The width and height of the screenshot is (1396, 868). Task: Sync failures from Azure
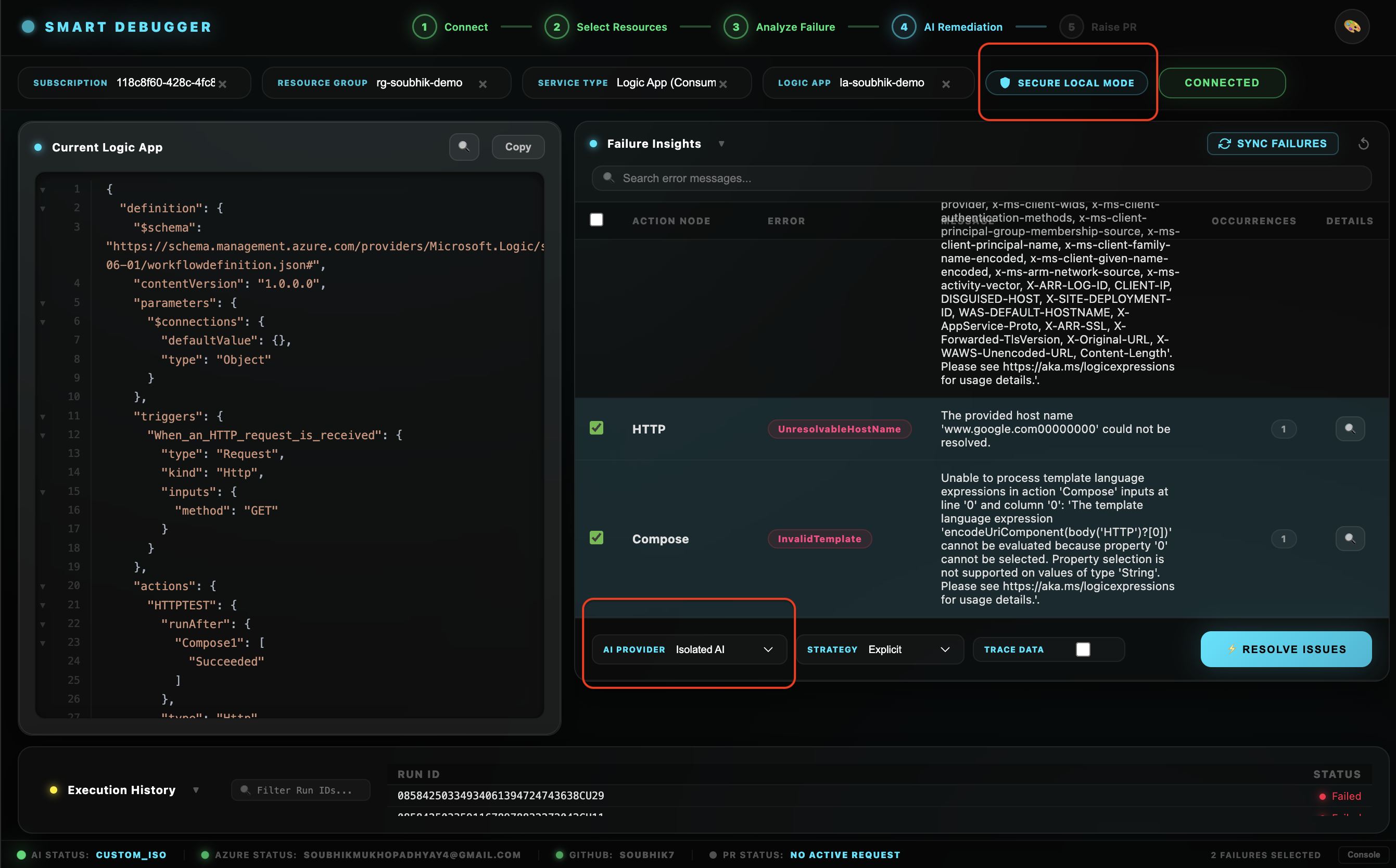(x=1273, y=144)
